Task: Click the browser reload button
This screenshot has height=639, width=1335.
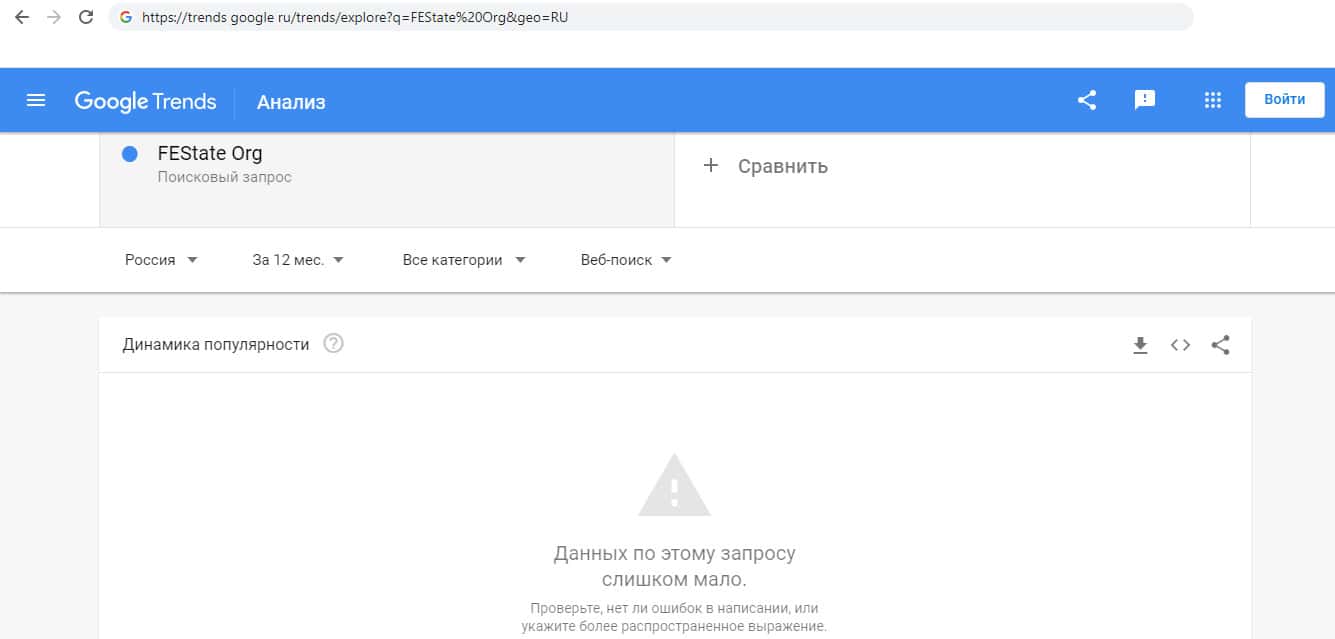Action: (x=86, y=17)
